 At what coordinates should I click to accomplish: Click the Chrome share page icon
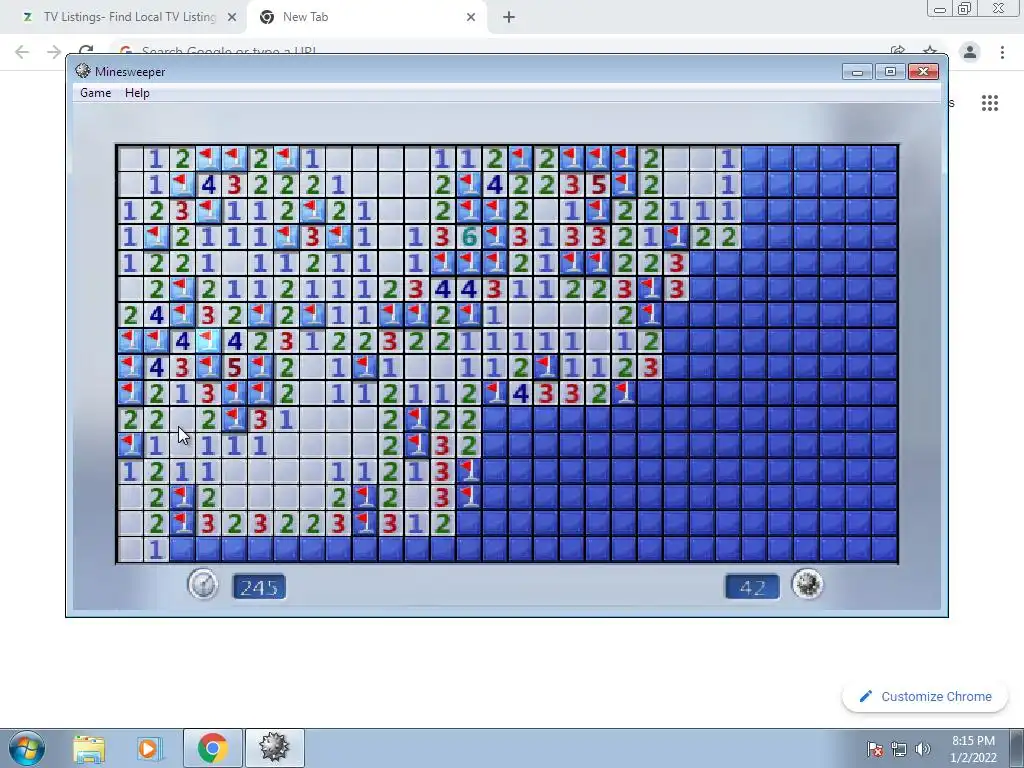pos(898,50)
